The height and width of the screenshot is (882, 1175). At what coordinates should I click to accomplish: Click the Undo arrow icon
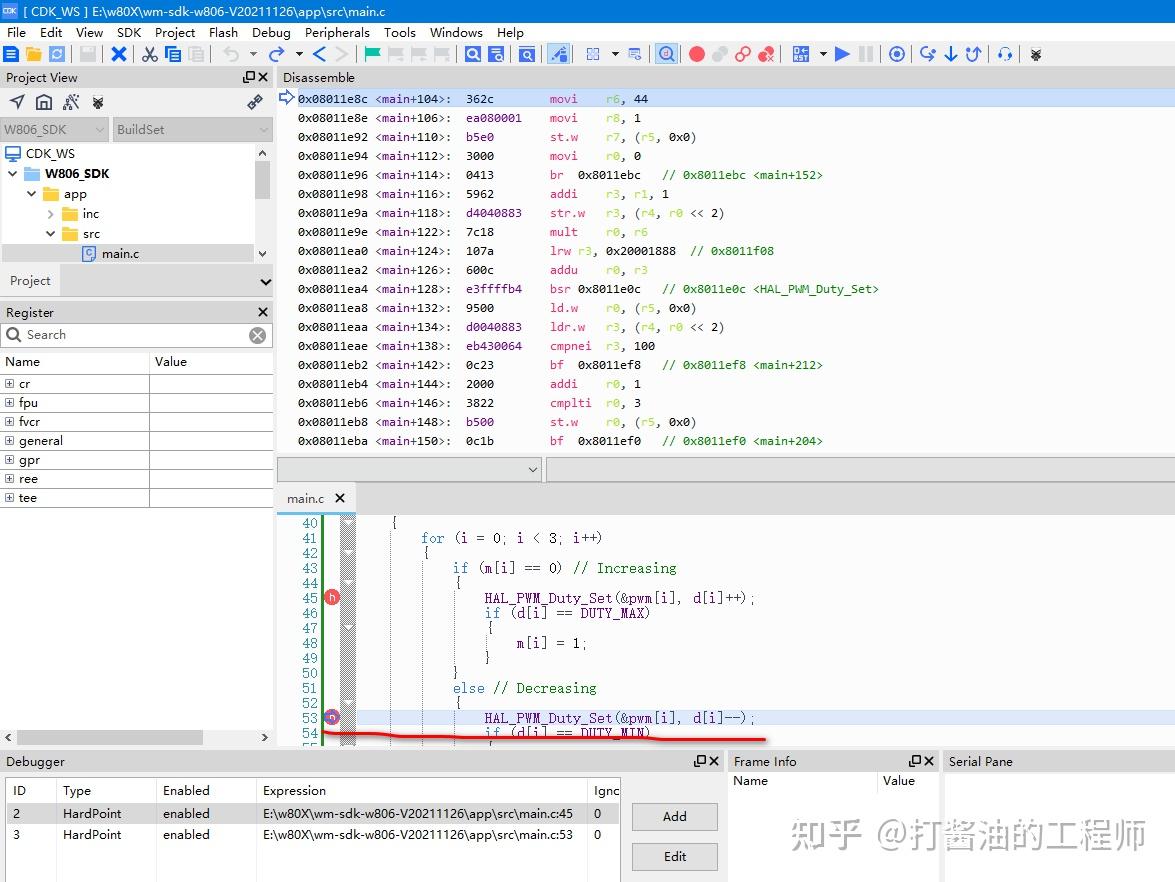coord(232,54)
